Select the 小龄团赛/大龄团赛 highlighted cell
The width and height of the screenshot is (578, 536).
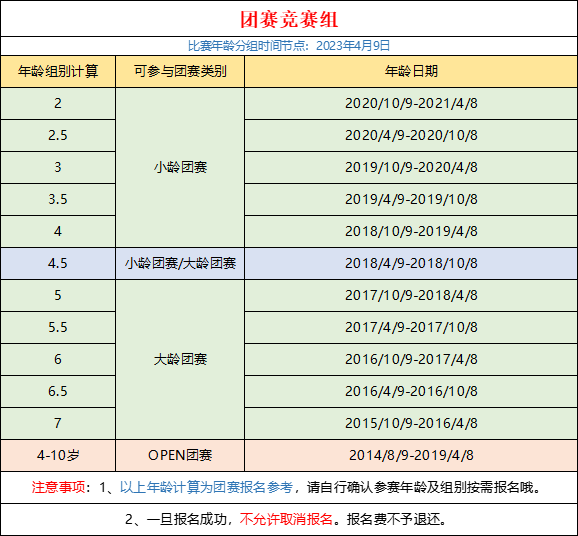point(180,263)
